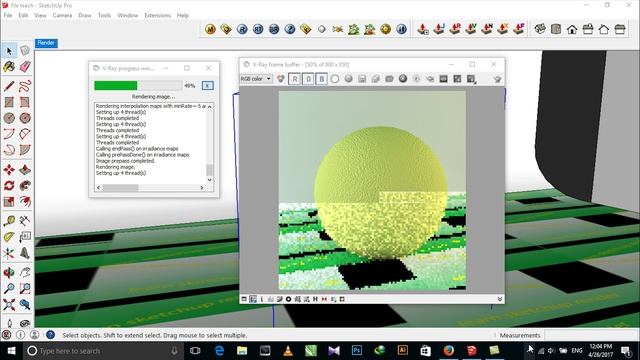Switch to Iso house view icon
The width and height of the screenshot is (640, 360).
tap(540, 29)
